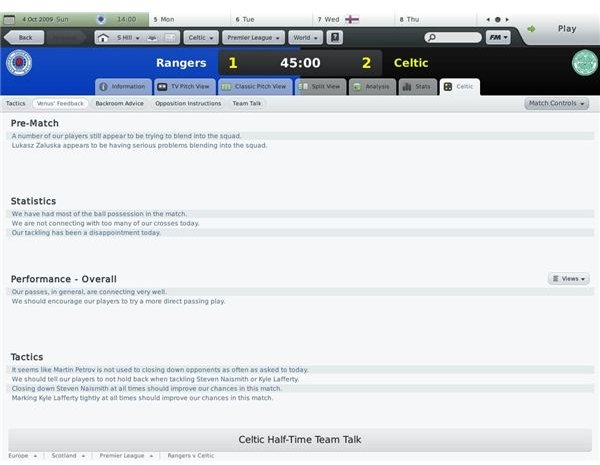Viewport: 600px width, 465px height.
Task: Click the previous week calendar arrow
Action: tap(488, 19)
